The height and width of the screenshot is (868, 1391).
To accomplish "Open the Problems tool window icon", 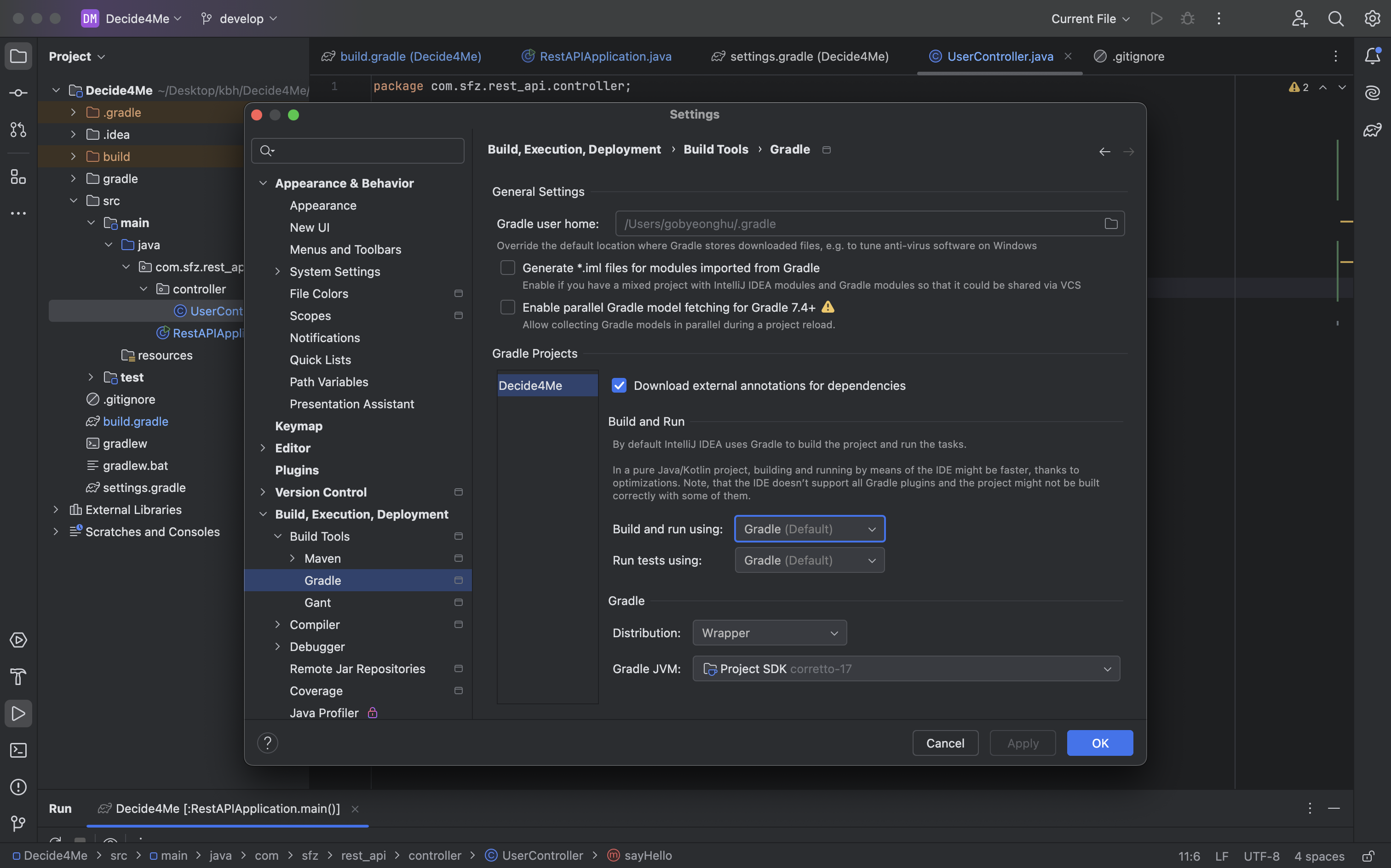I will 18,787.
